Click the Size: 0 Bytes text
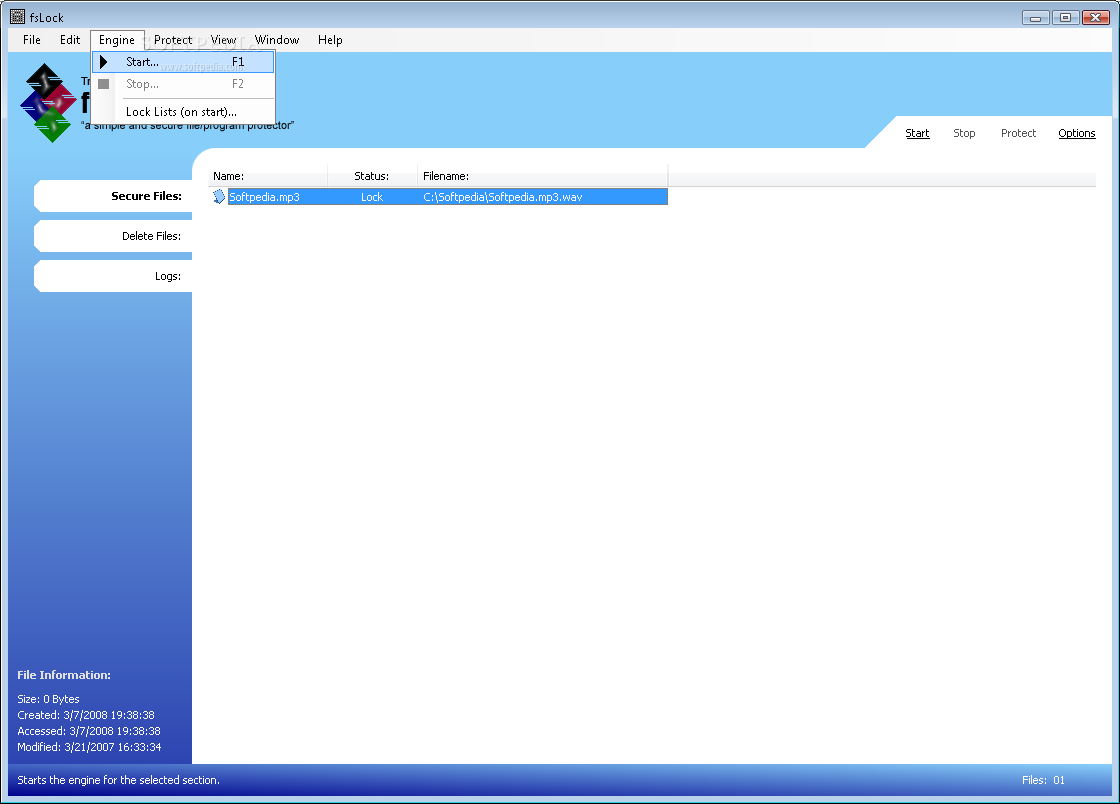The image size is (1120, 804). [x=48, y=699]
